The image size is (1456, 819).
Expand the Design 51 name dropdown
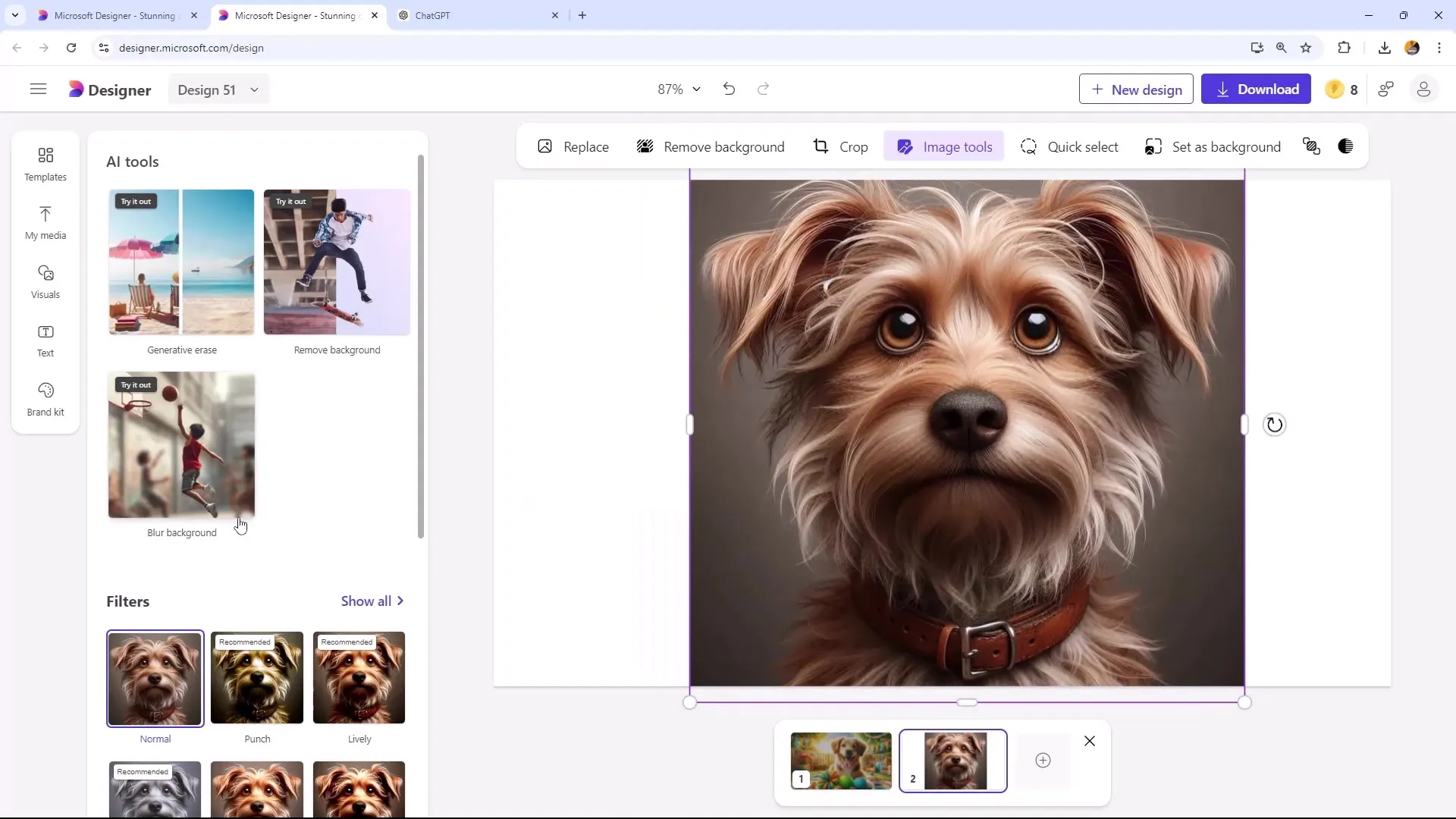(x=218, y=89)
